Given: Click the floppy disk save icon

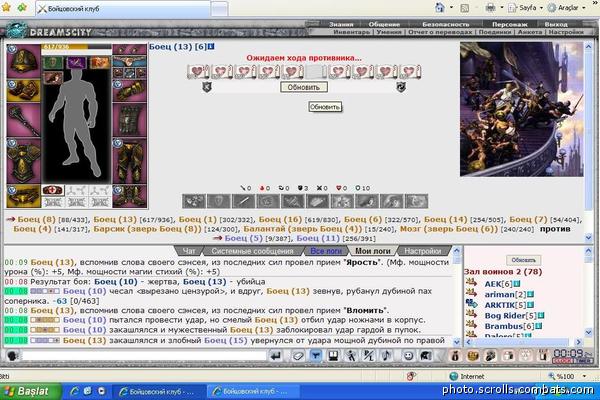Looking at the screenshot, I should pyautogui.click(x=333, y=356).
